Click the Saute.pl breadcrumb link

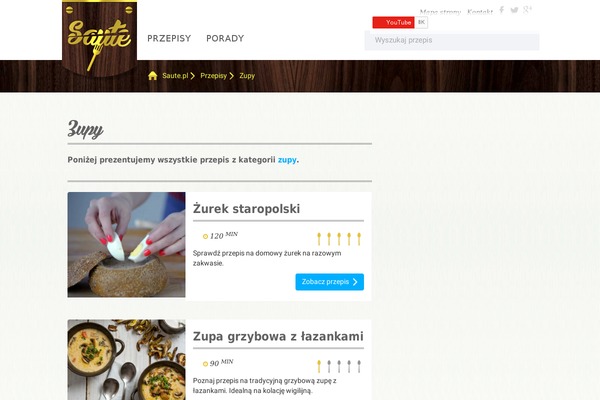175,76
